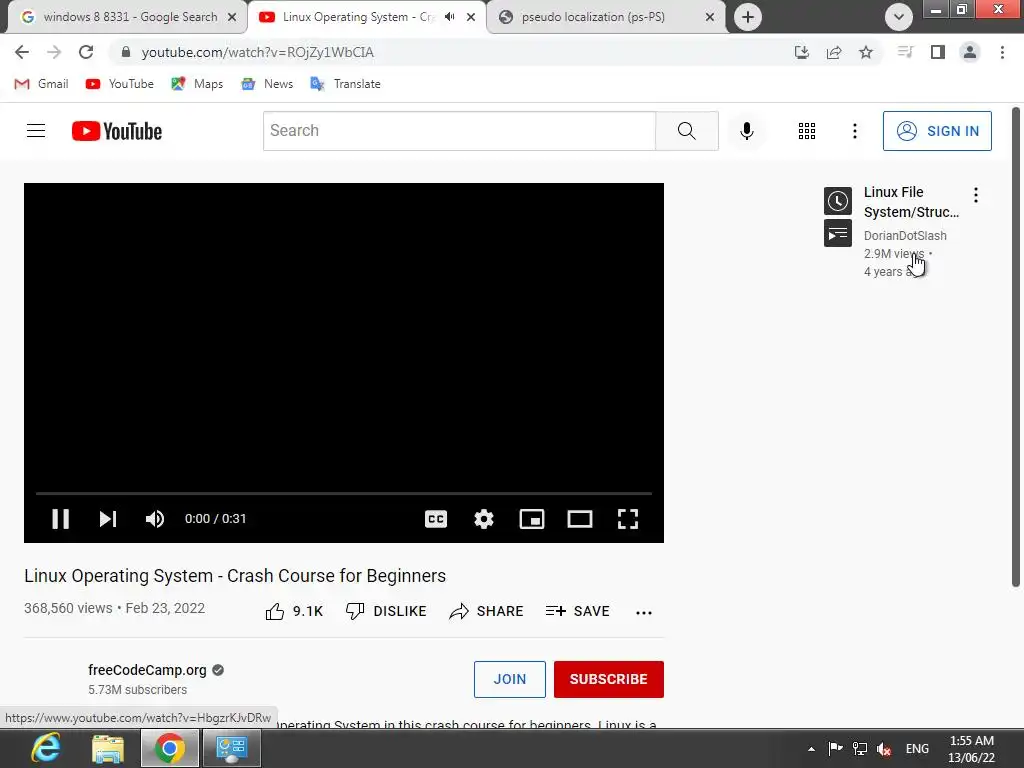Open YouTube guide hamburger menu
The height and width of the screenshot is (768, 1024).
36,131
